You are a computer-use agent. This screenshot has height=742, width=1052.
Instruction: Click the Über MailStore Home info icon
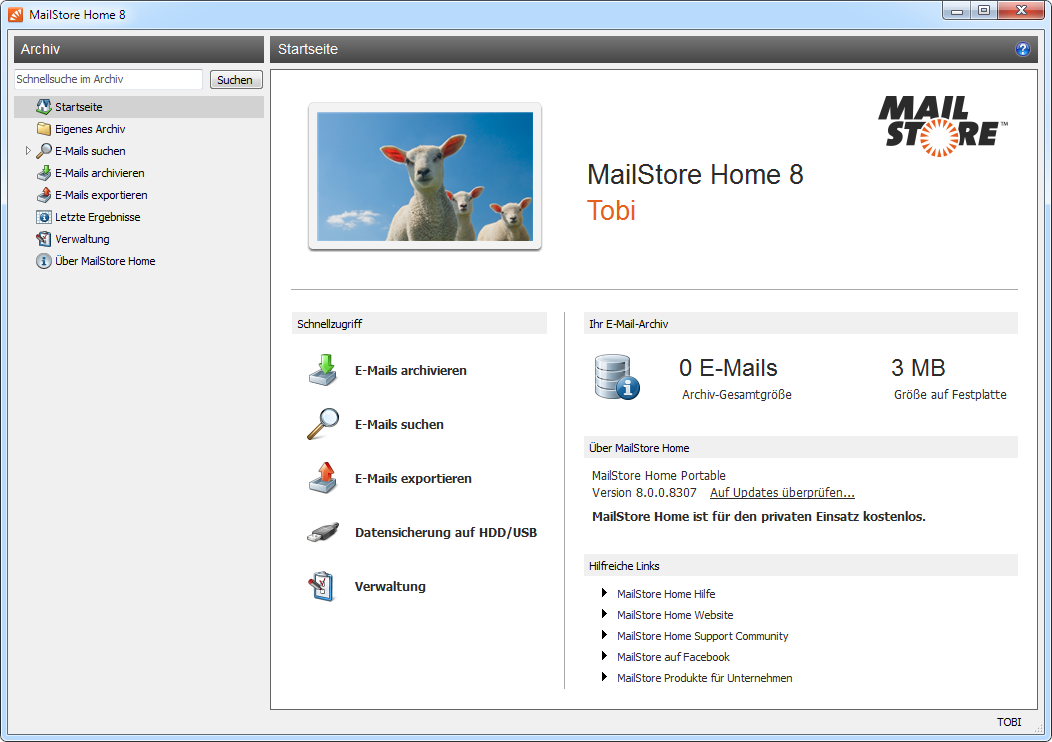tap(44, 261)
